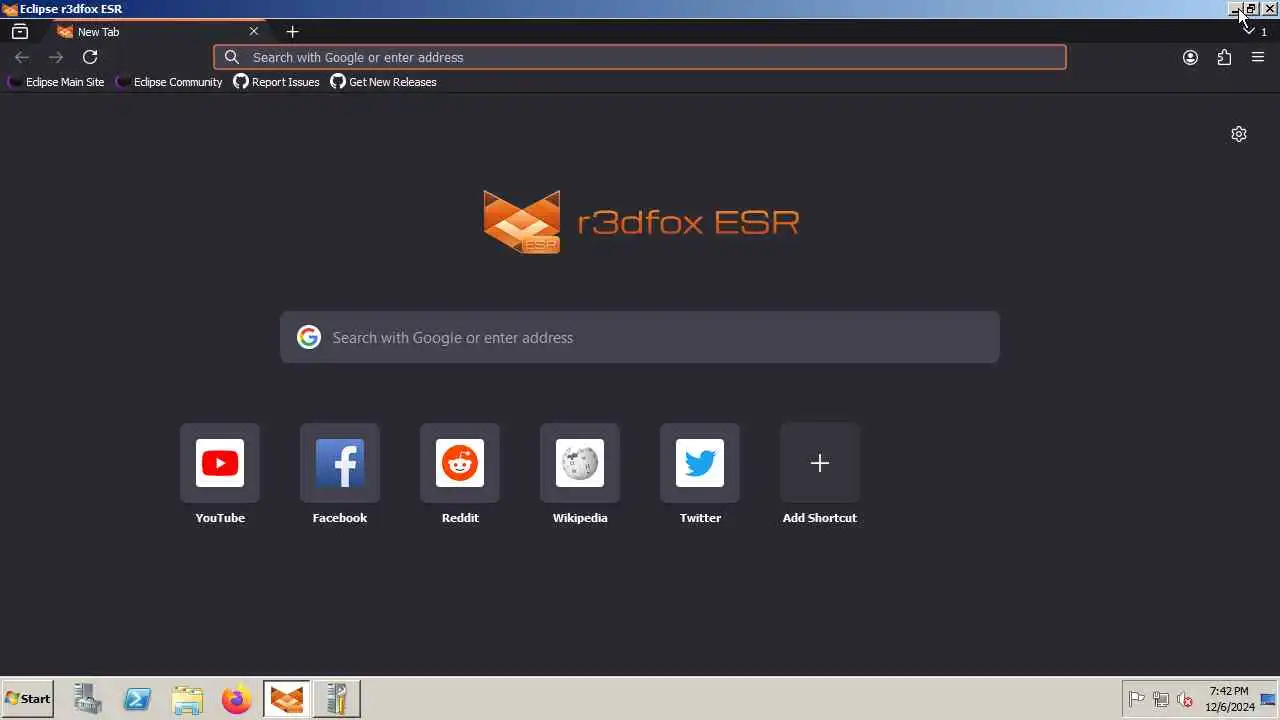Click the Google G icon in search box
Image resolution: width=1280 pixels, height=720 pixels.
[309, 337]
